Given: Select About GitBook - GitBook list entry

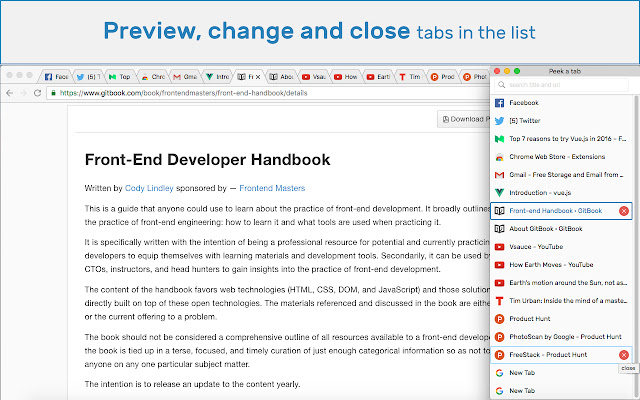Looking at the screenshot, I should [562, 229].
